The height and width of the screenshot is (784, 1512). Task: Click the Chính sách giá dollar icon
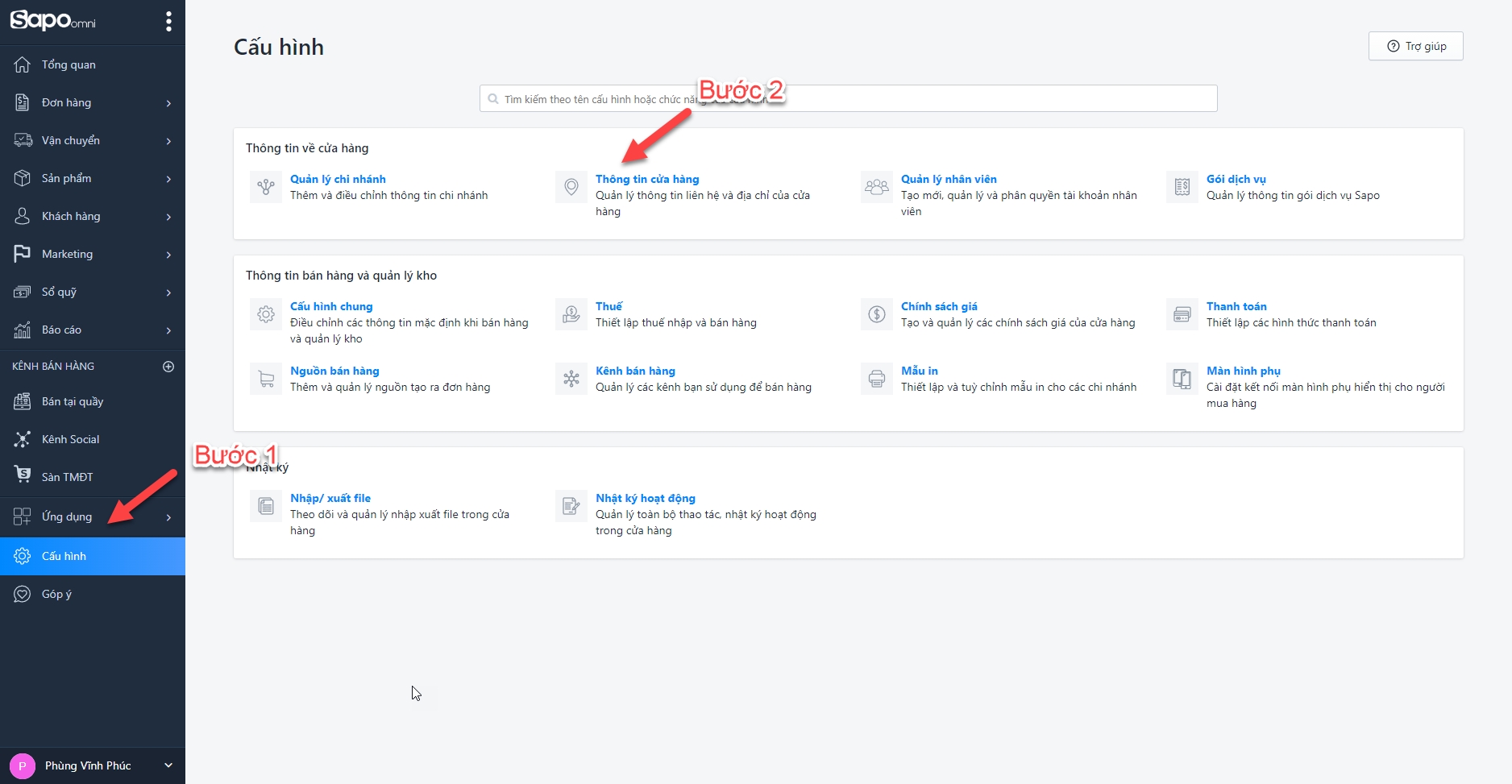pyautogui.click(x=876, y=314)
